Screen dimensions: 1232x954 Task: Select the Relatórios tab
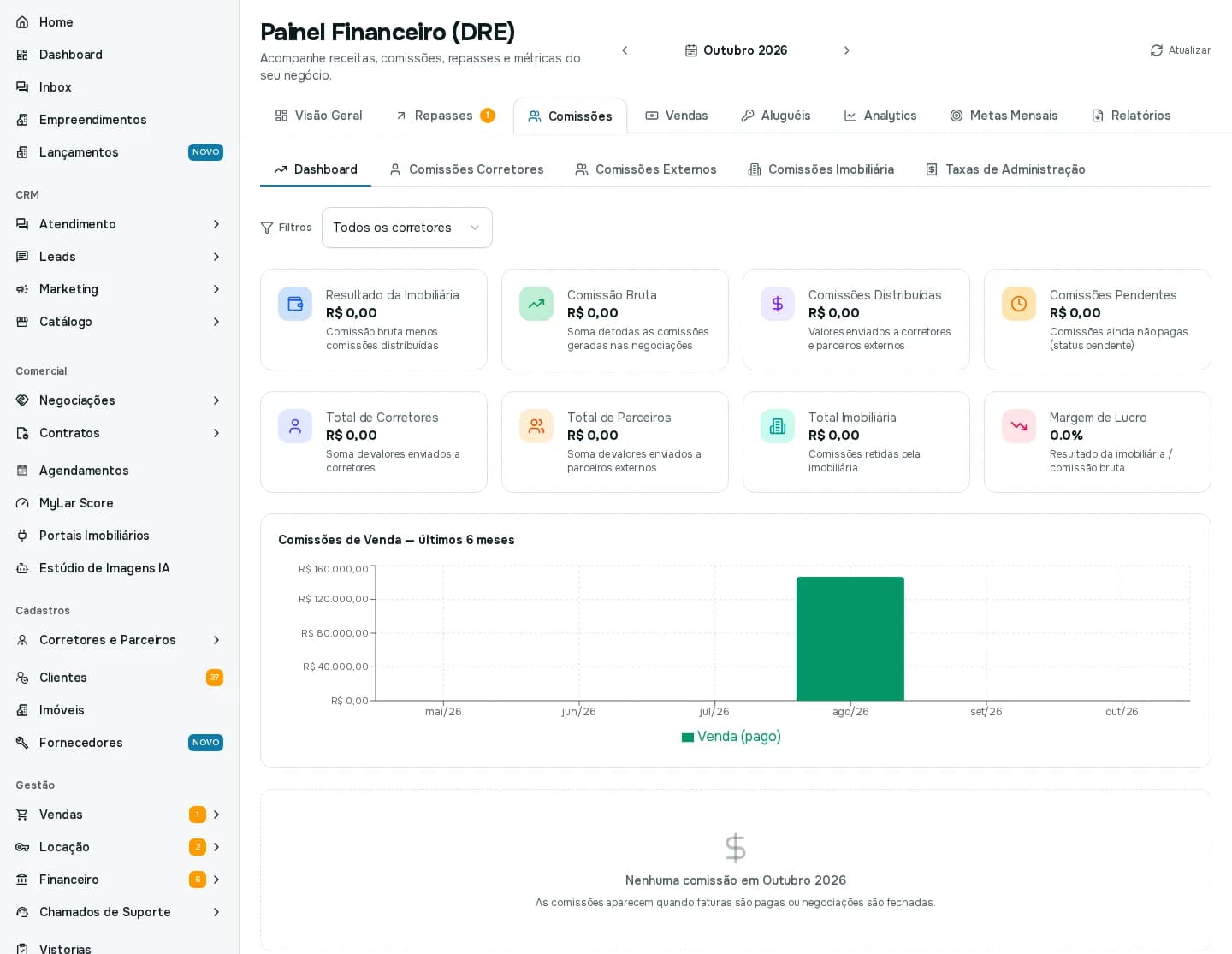tap(1131, 116)
